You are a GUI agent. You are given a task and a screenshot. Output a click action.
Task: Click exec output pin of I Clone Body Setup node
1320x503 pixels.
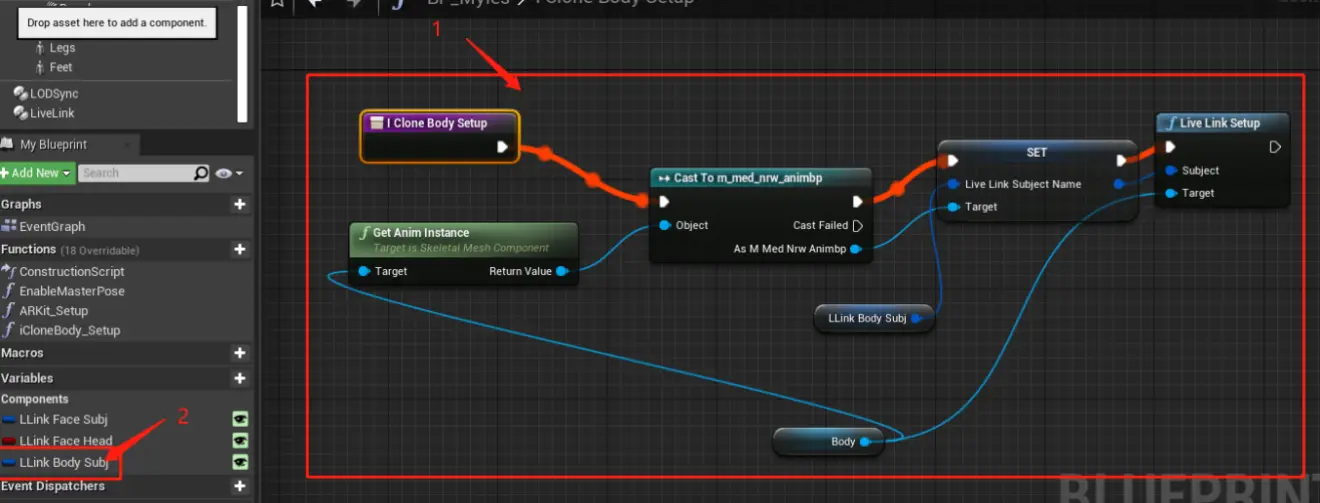click(503, 147)
